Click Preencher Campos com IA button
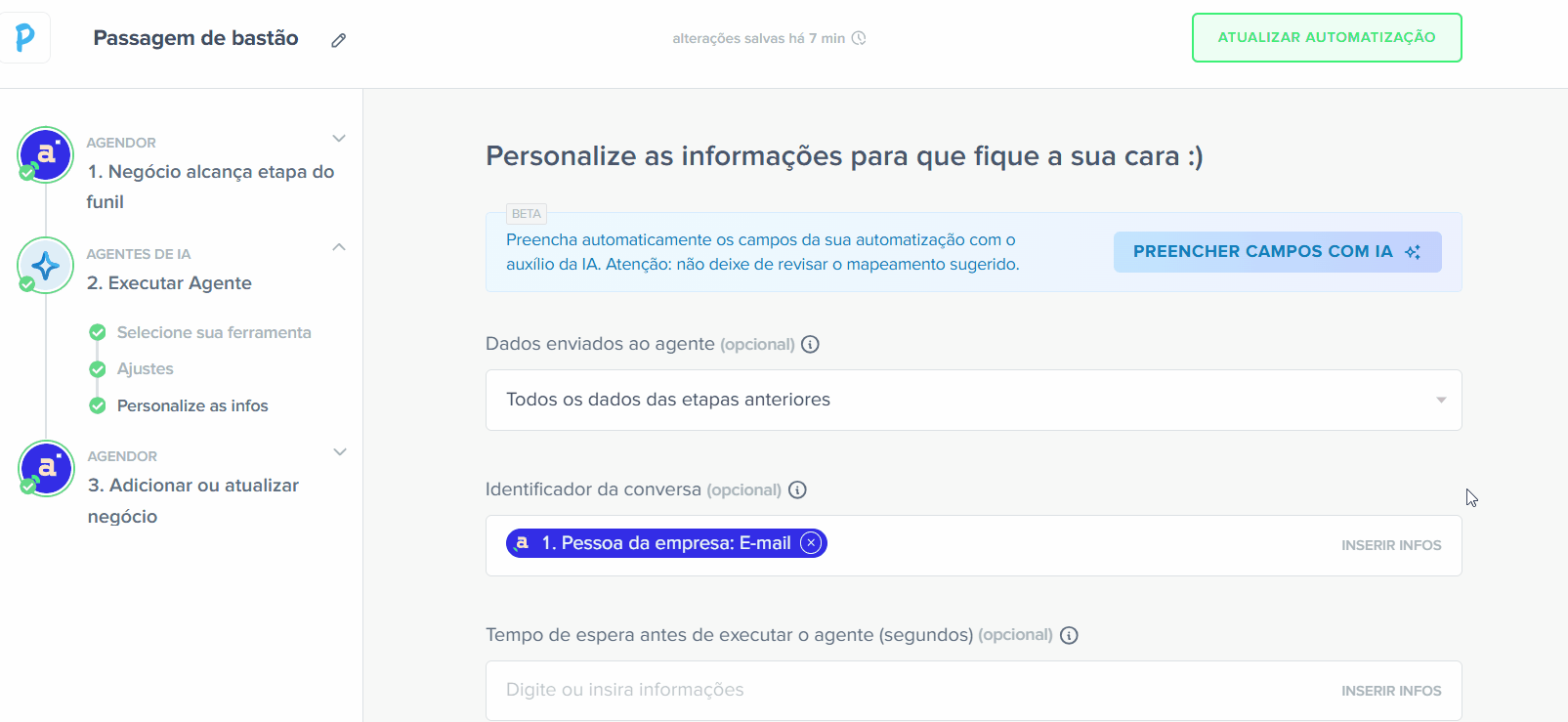 pyautogui.click(x=1277, y=251)
